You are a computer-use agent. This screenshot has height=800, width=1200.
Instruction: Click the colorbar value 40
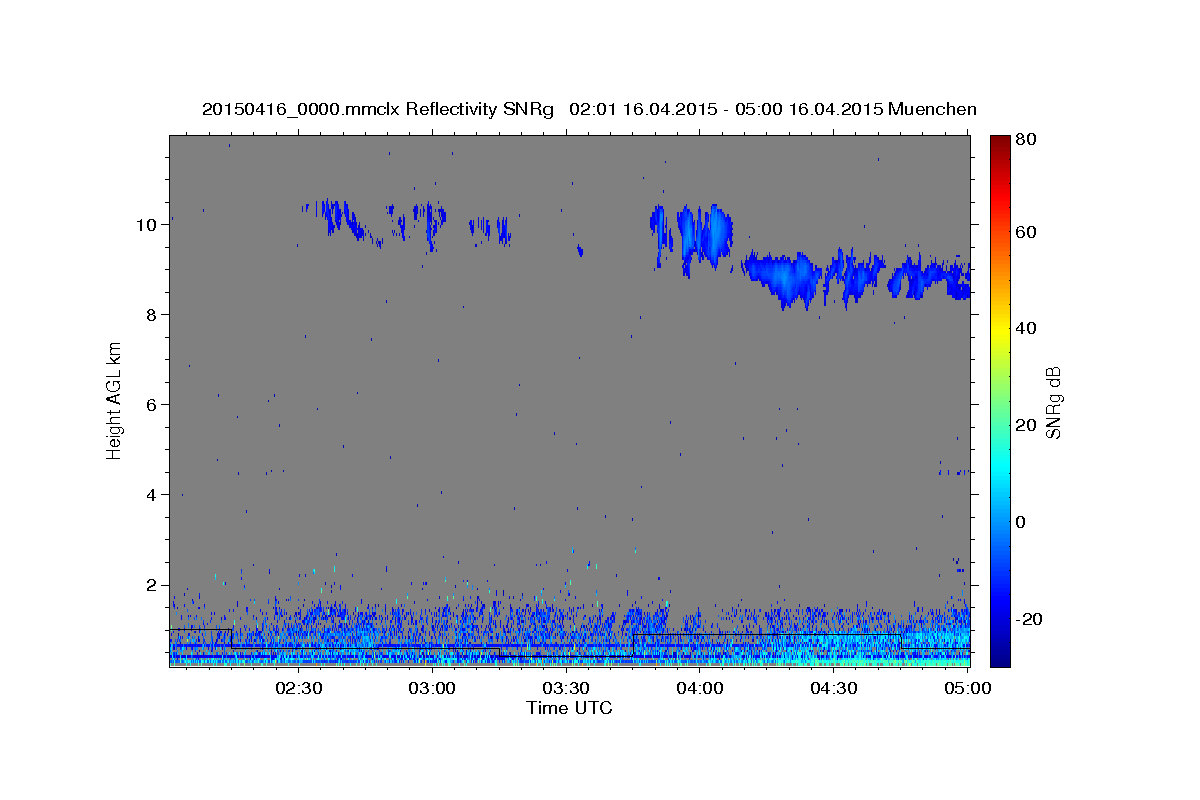coord(1025,328)
